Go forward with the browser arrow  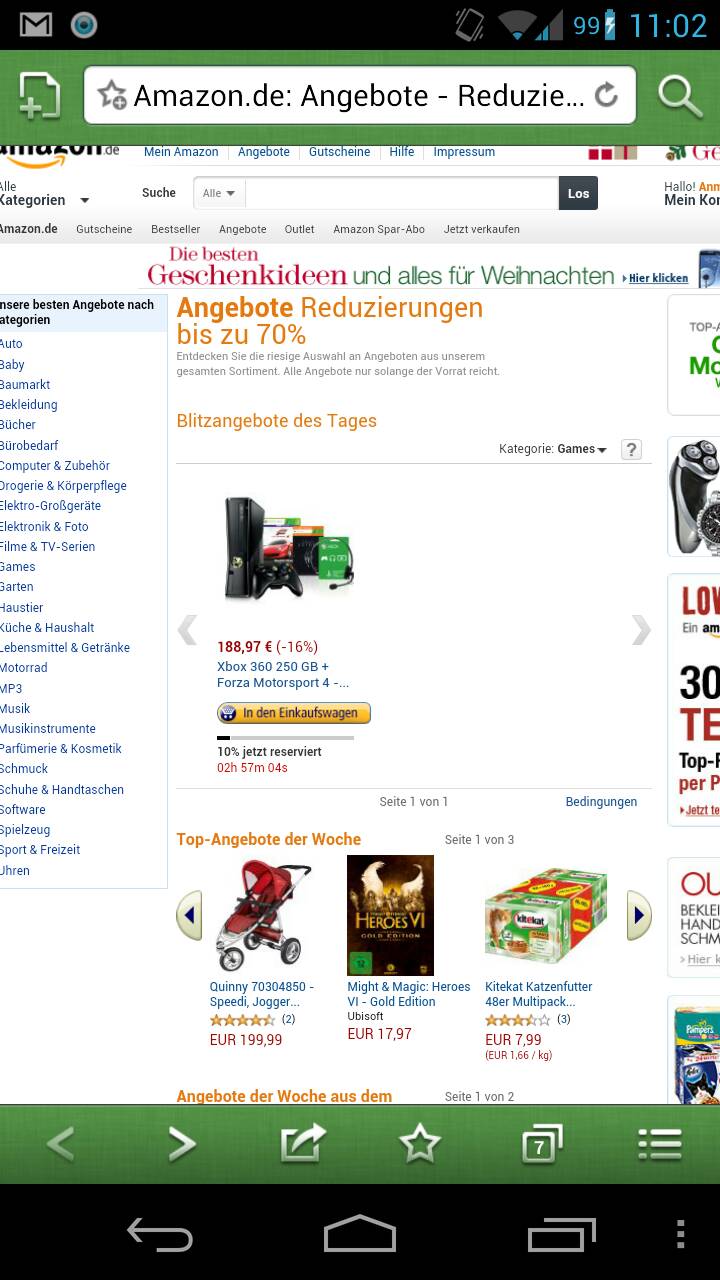181,1144
